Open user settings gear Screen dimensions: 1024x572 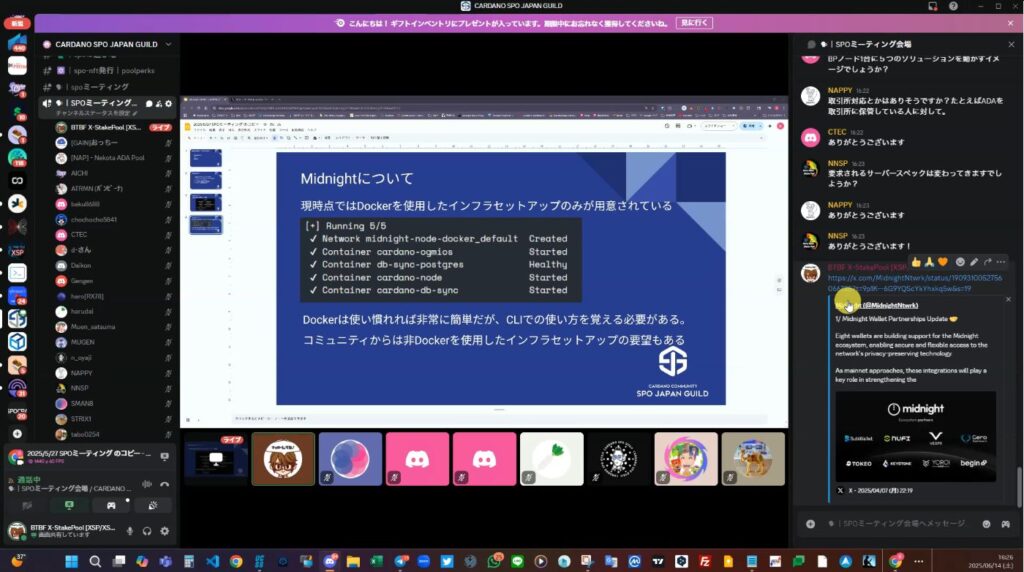pyautogui.click(x=165, y=531)
